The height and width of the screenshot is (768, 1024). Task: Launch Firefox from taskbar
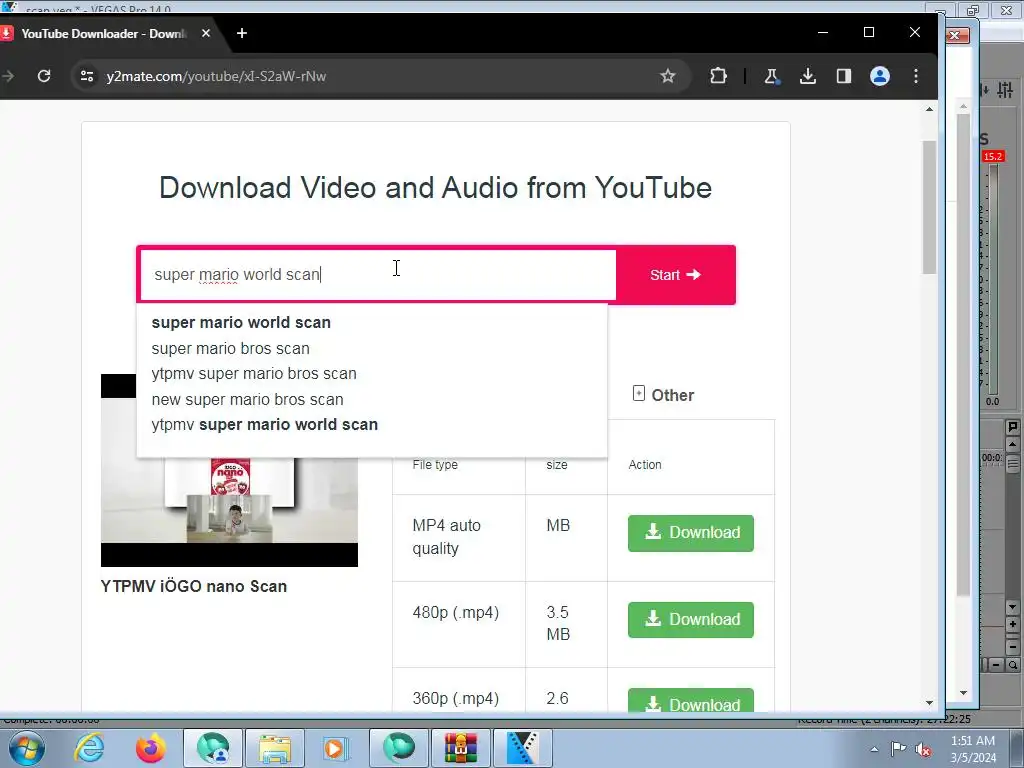[x=150, y=748]
